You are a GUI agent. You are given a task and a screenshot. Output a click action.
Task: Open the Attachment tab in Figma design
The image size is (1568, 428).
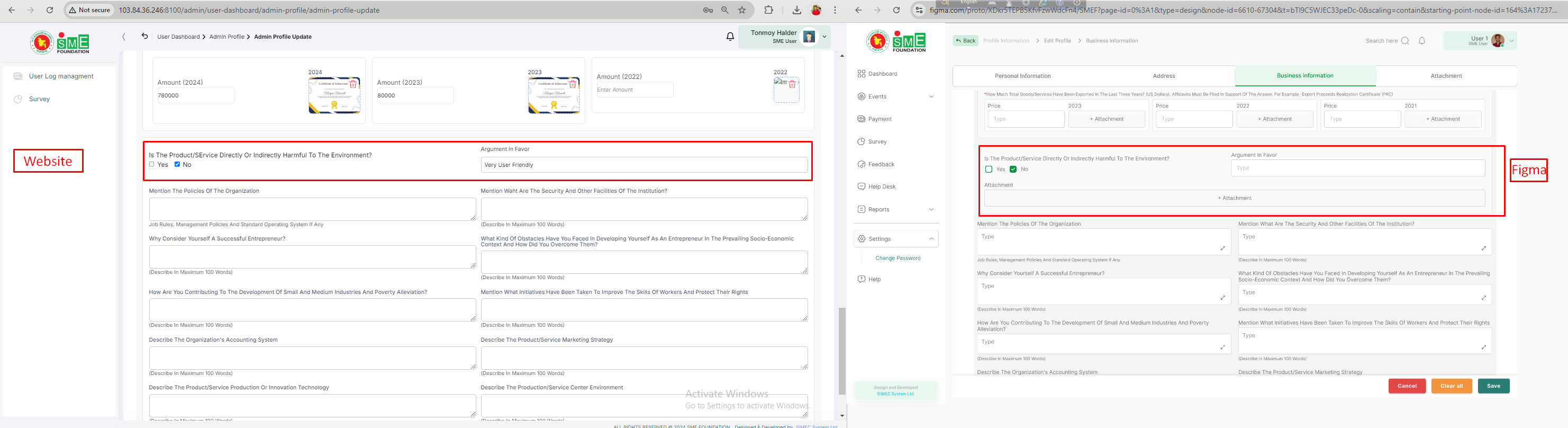1446,76
